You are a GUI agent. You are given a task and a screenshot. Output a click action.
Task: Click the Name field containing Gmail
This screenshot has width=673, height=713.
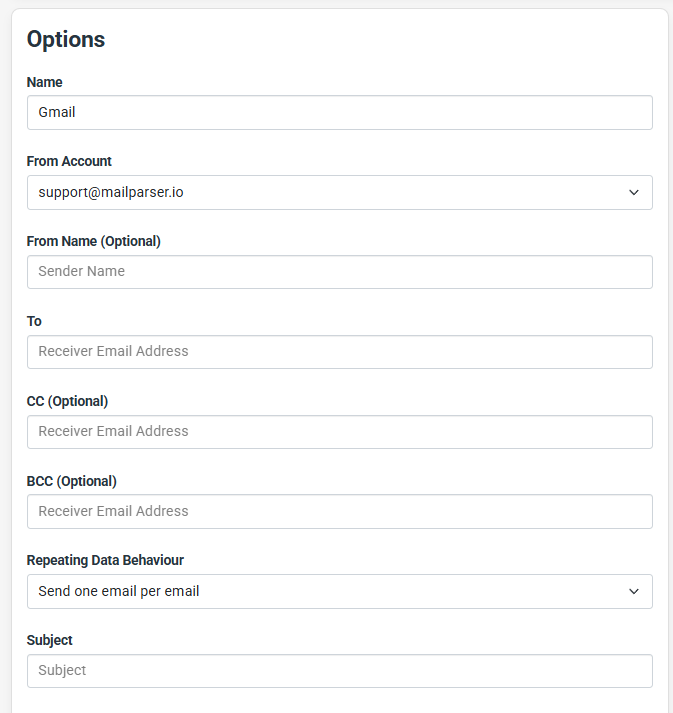pyautogui.click(x=340, y=112)
